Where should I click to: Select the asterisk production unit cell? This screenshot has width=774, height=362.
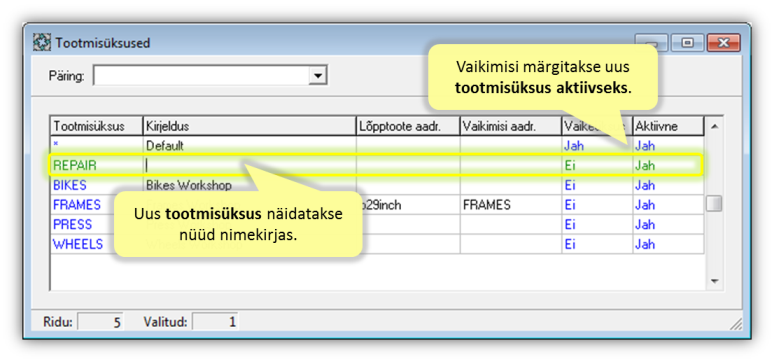pyautogui.click(x=97, y=146)
